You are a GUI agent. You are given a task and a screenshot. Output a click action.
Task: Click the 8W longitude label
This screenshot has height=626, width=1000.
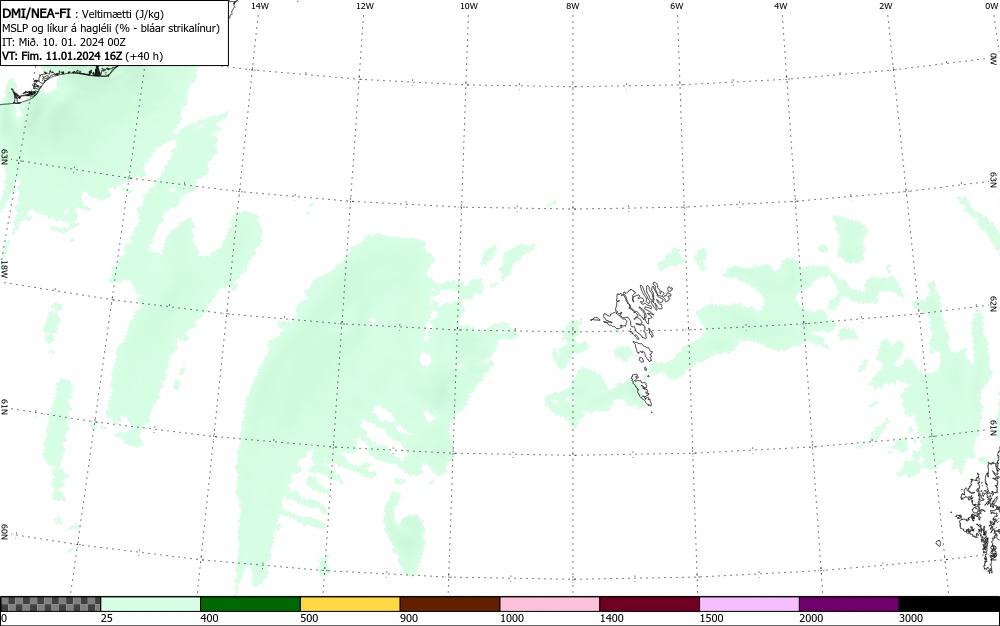point(573,6)
